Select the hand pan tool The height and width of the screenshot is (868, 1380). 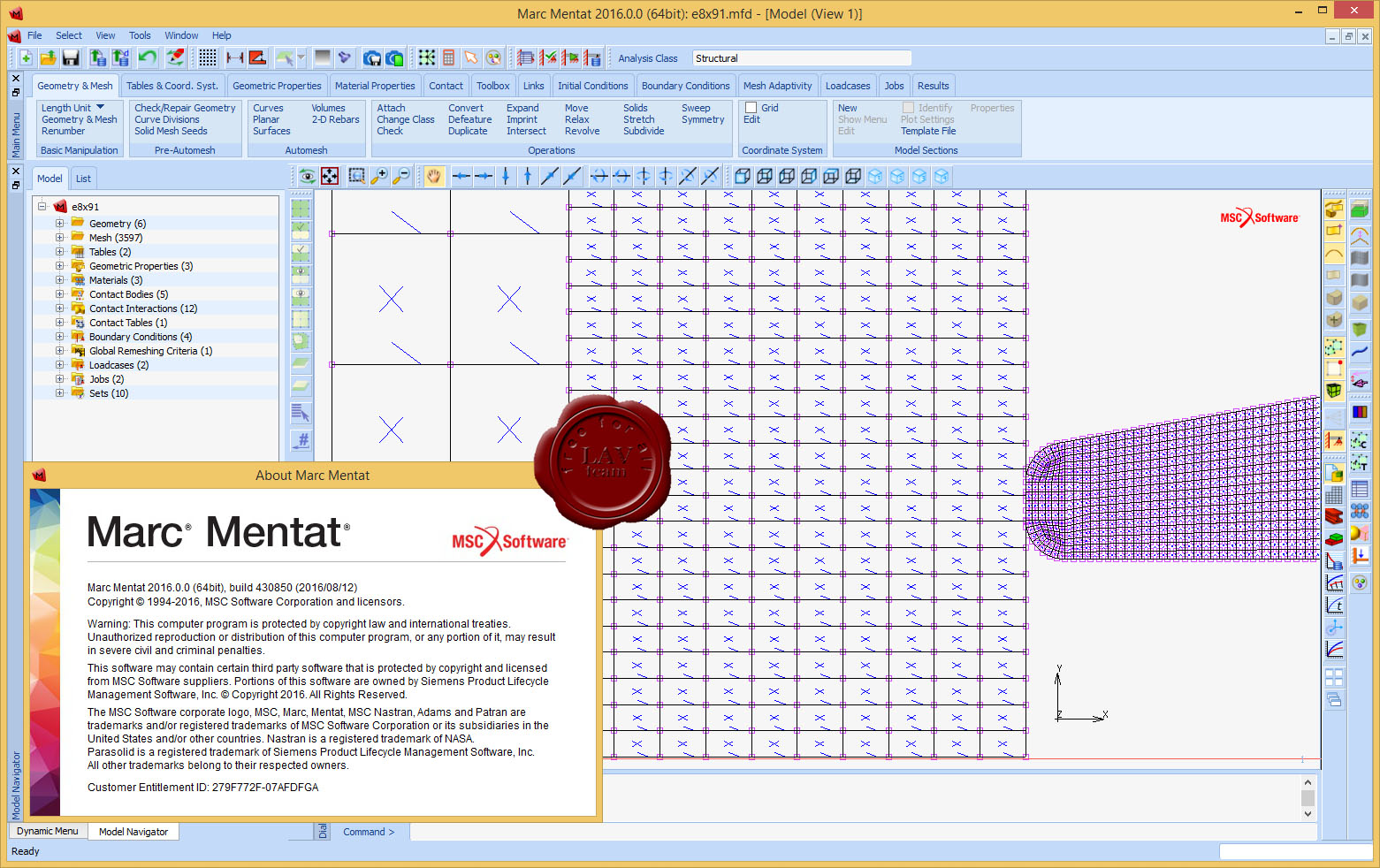pos(433,176)
